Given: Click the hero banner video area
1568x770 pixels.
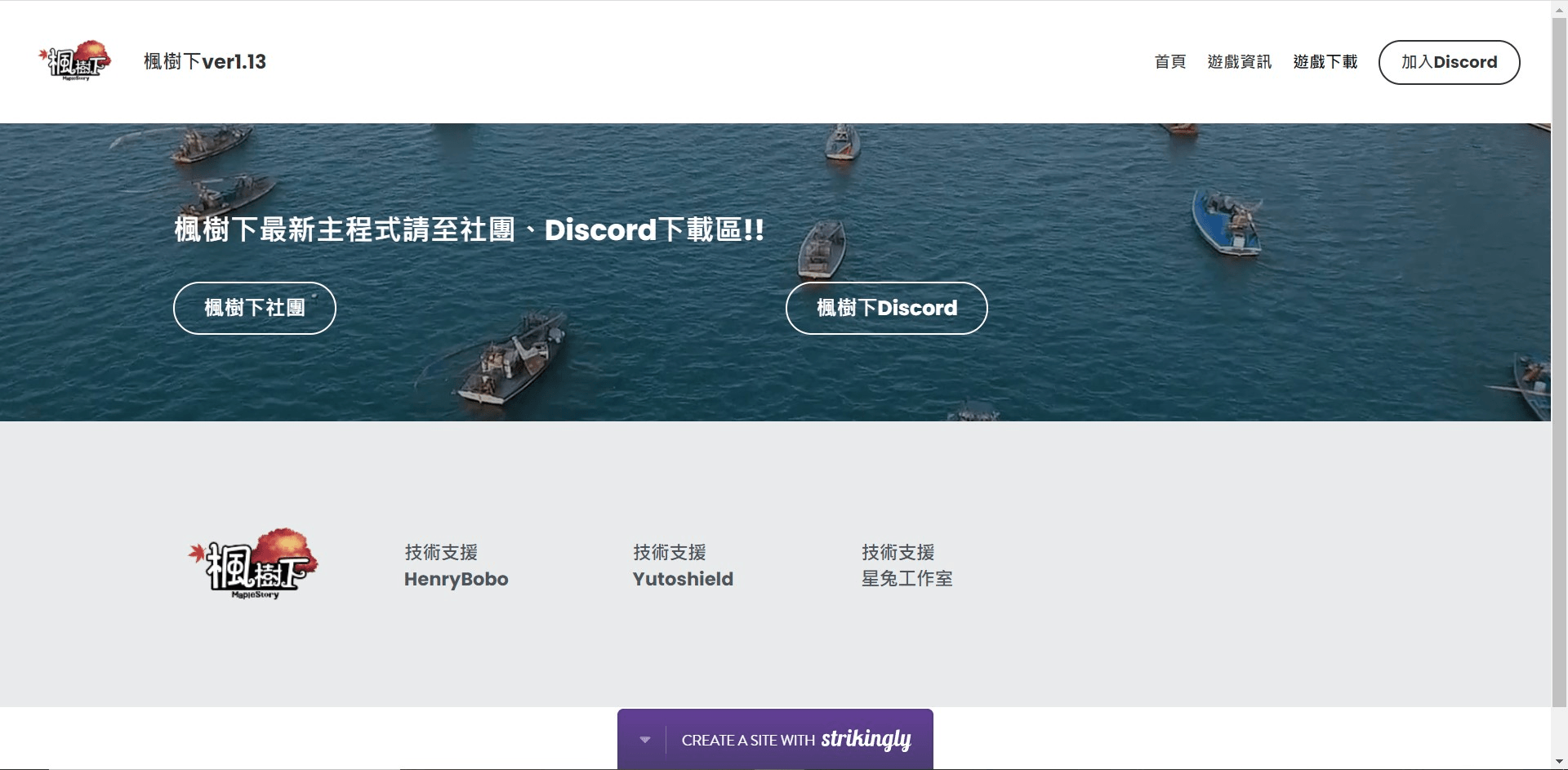Looking at the screenshot, I should (1225, 367).
